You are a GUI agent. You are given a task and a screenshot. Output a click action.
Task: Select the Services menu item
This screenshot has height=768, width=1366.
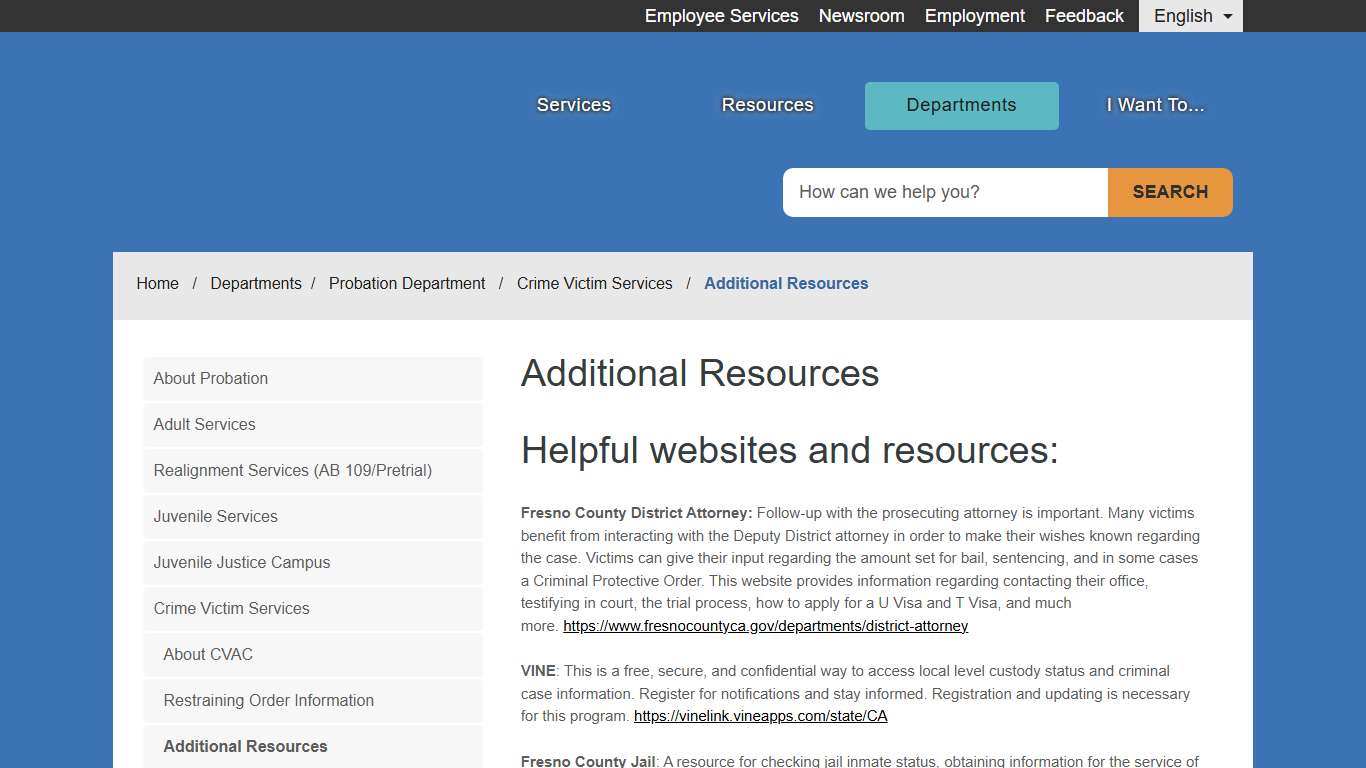point(573,105)
